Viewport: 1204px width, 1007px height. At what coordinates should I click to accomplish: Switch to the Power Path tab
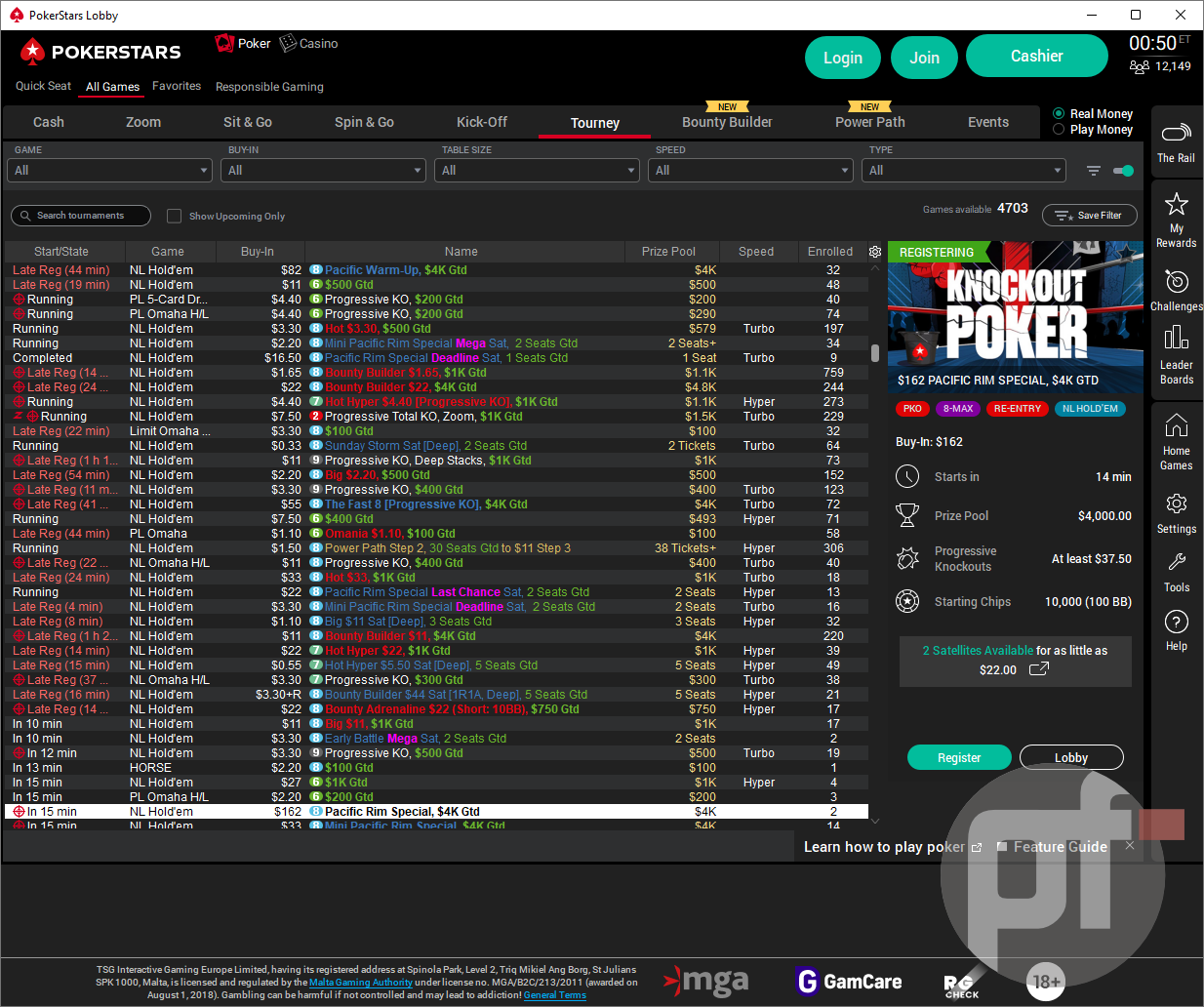[x=870, y=122]
